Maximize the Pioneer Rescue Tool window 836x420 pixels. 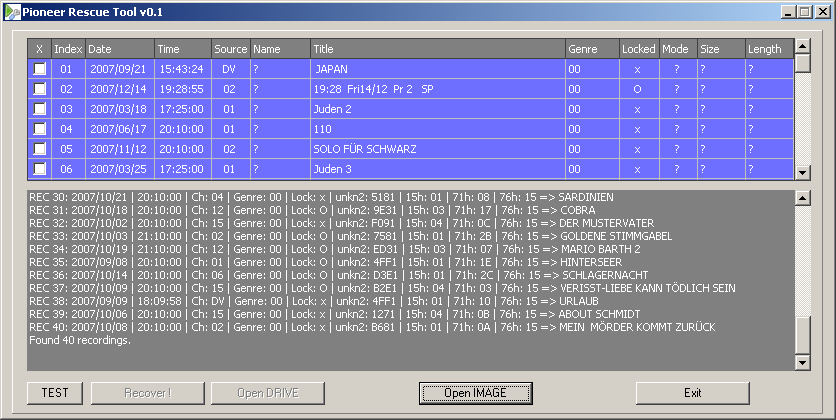pyautogui.click(x=804, y=12)
